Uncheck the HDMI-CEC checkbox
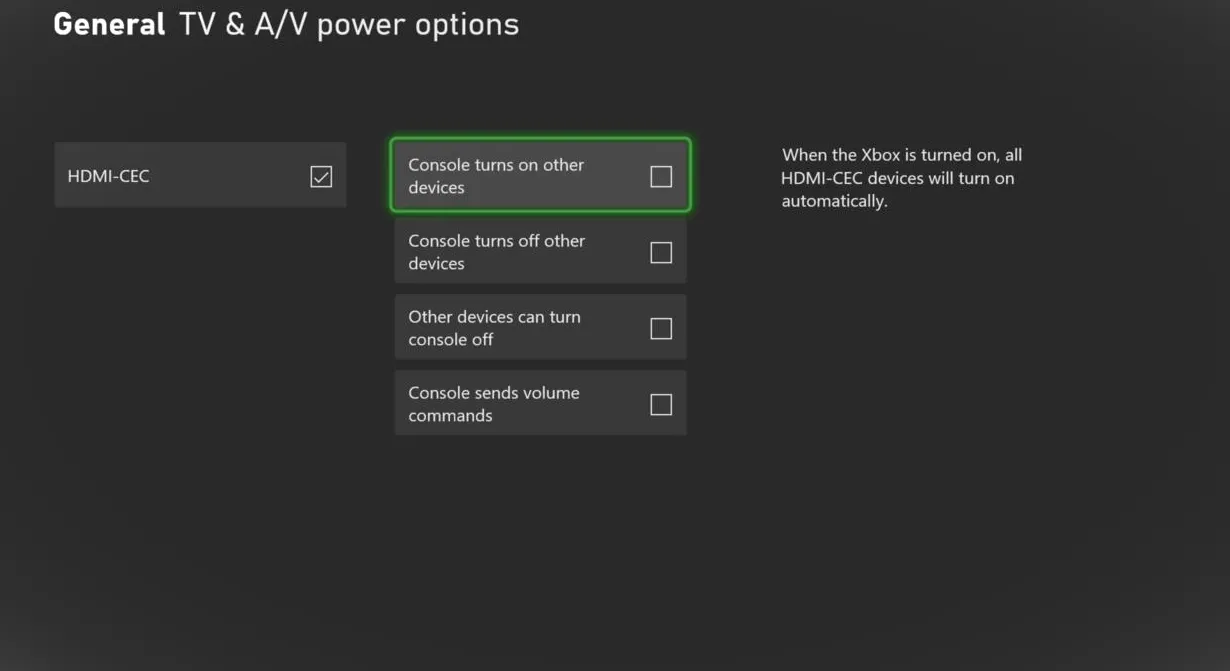 tap(321, 177)
